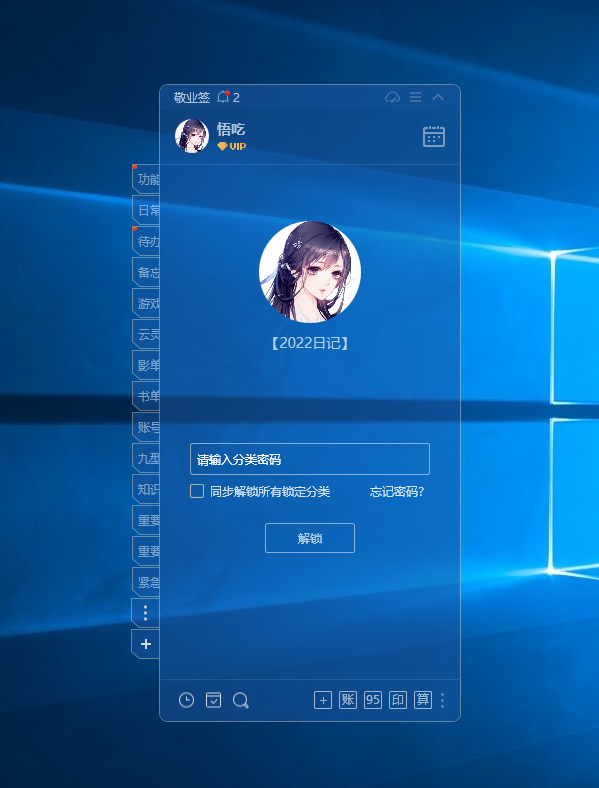
Task: Switch to the 功能 category tab
Action: [x=146, y=179]
